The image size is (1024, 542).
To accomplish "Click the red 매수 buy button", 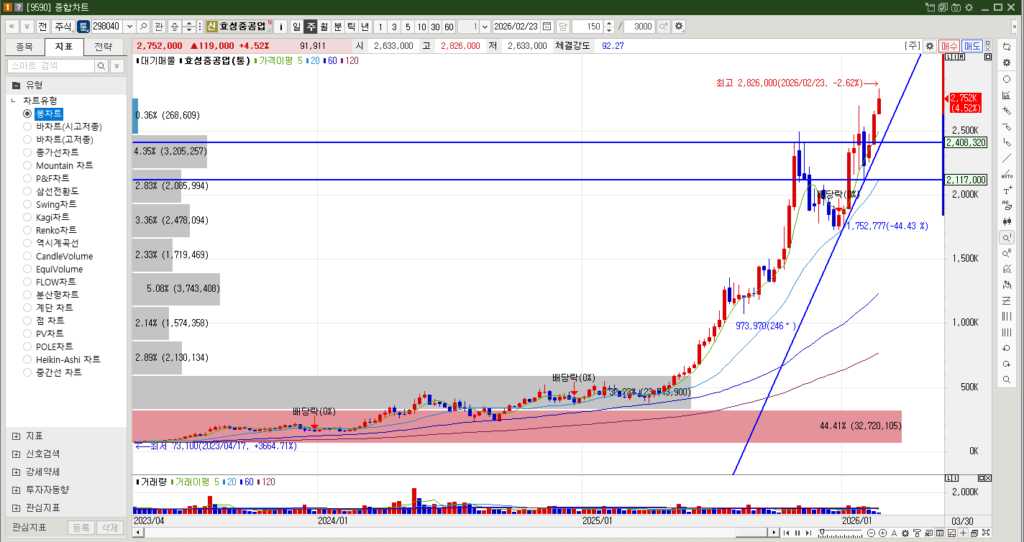I will 950,46.
